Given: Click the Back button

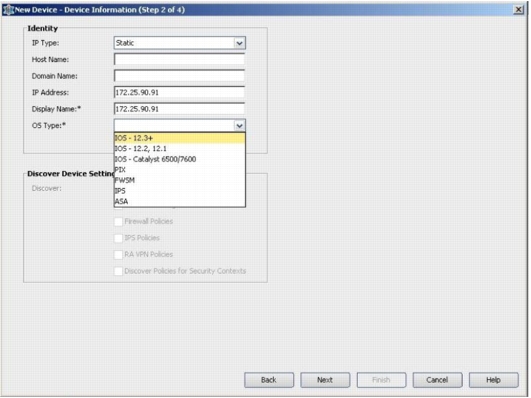Looking at the screenshot, I should [269, 380].
